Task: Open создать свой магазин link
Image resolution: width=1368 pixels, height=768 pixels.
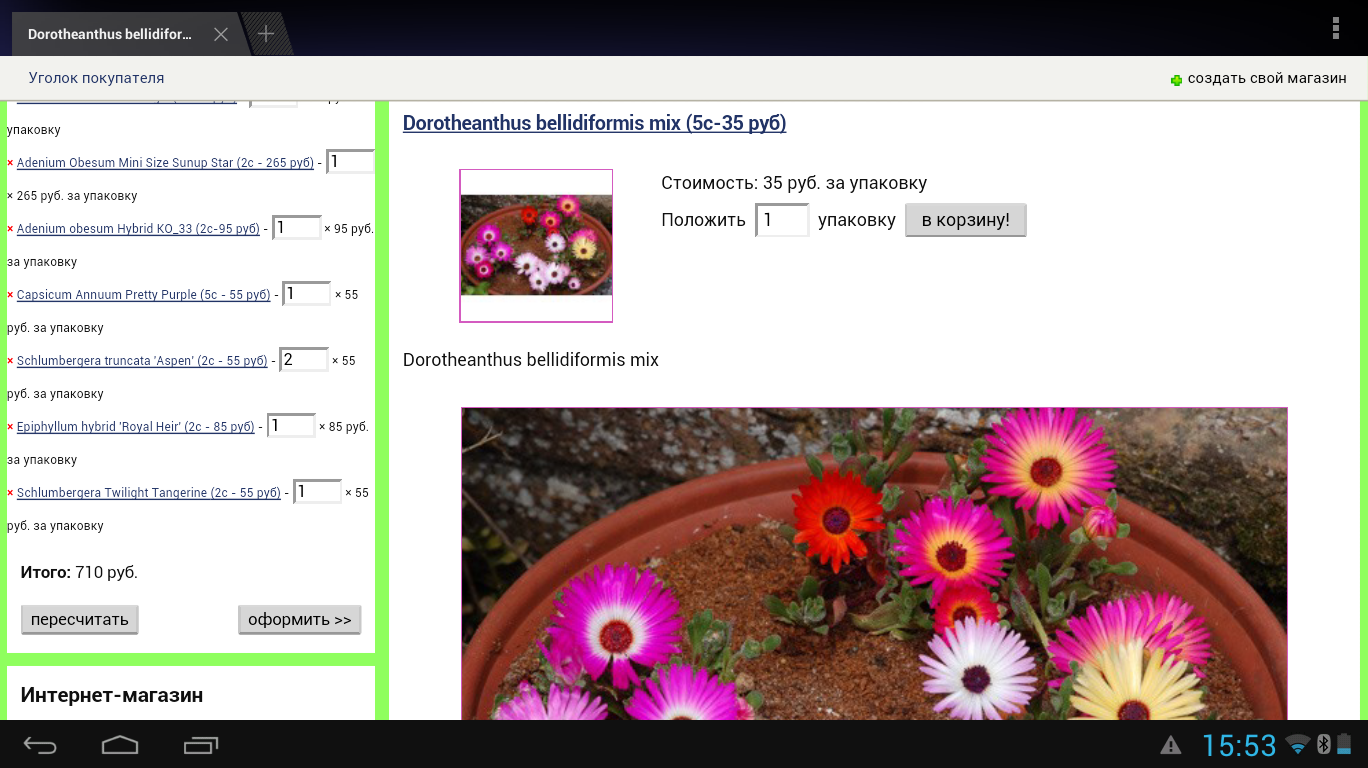Action: (1266, 78)
